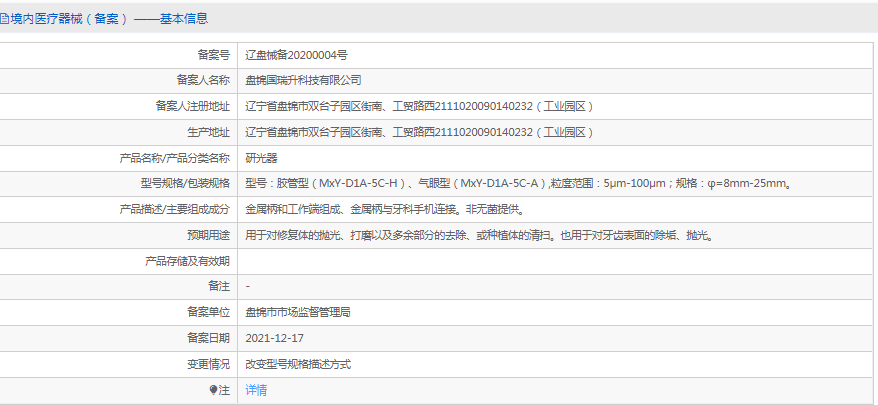Select the authority 盘锦市市场监督管理局

tap(298, 312)
